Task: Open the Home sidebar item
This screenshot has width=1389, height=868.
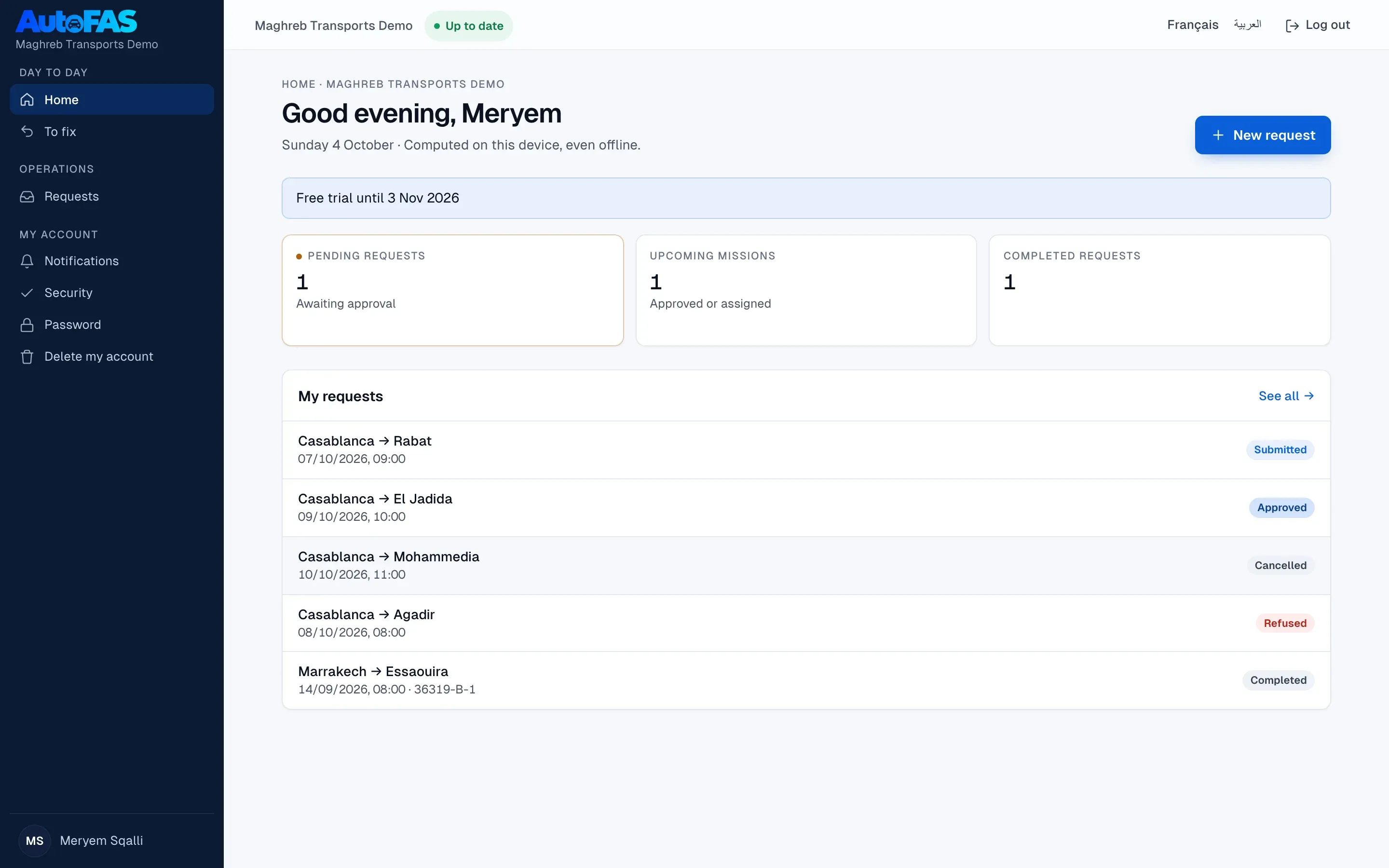Action: click(112, 99)
